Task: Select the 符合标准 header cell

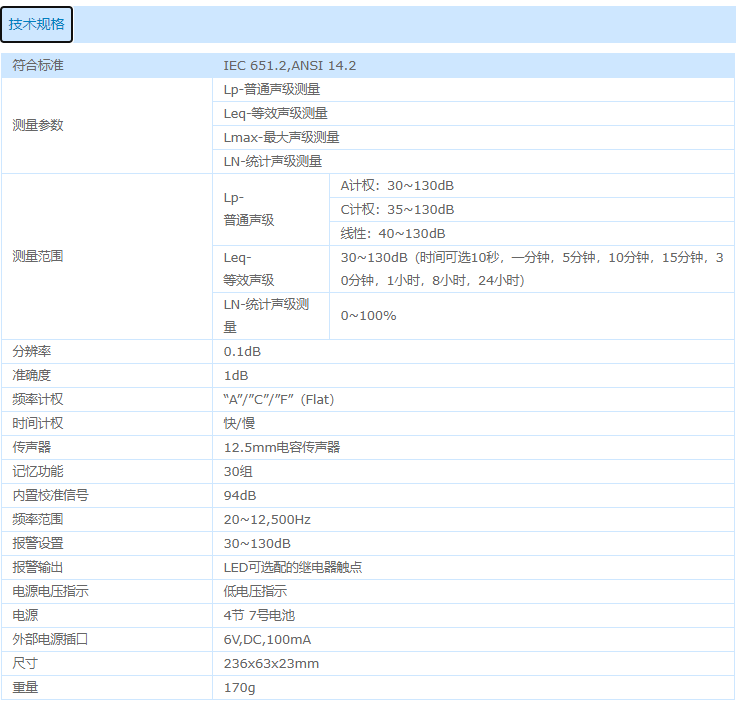Action: (x=38, y=65)
